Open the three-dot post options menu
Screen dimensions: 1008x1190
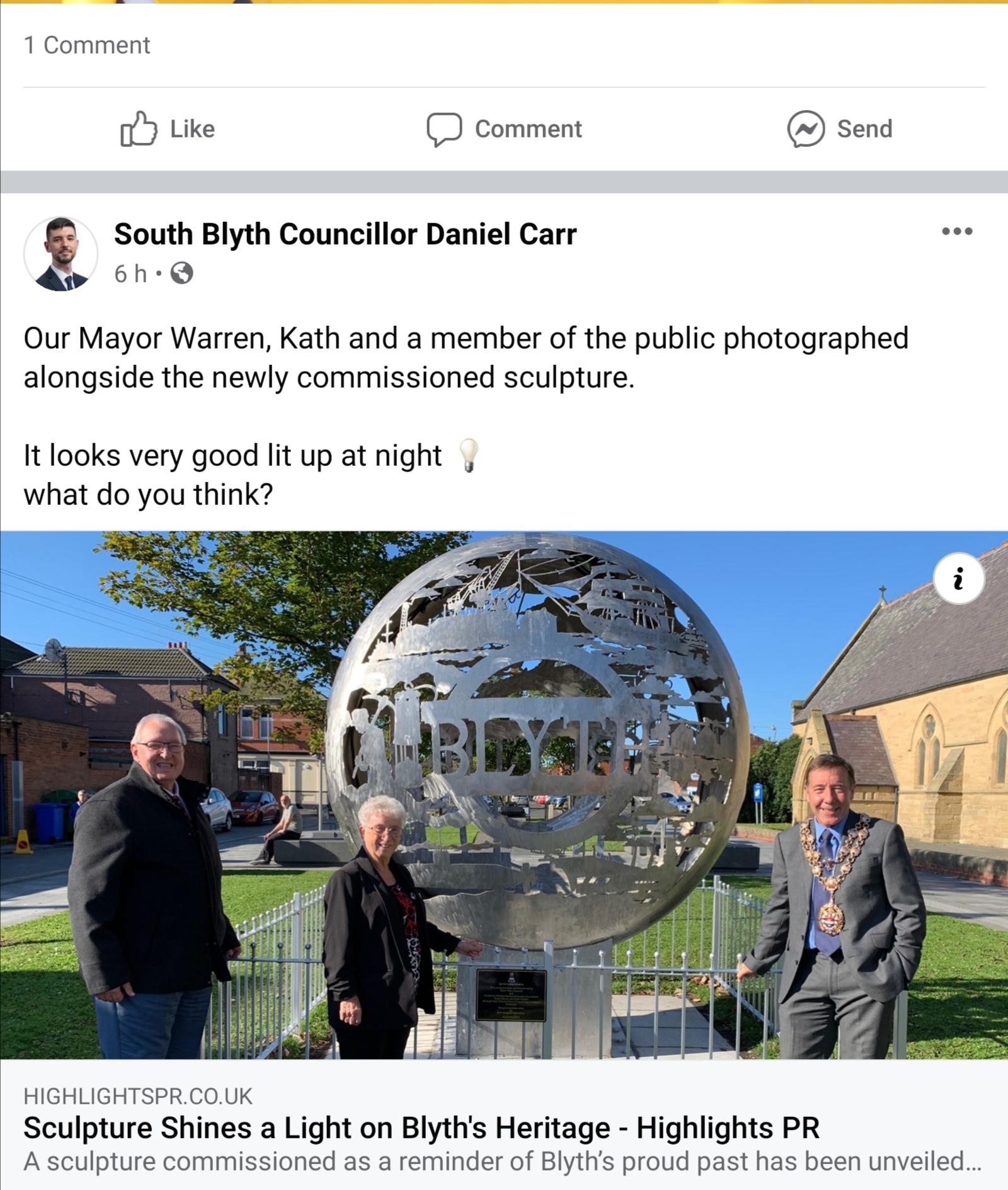point(957,231)
